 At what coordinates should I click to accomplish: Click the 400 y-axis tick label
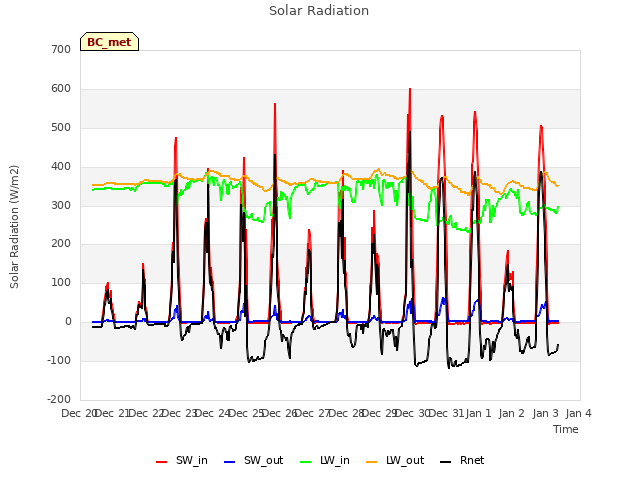(61, 167)
